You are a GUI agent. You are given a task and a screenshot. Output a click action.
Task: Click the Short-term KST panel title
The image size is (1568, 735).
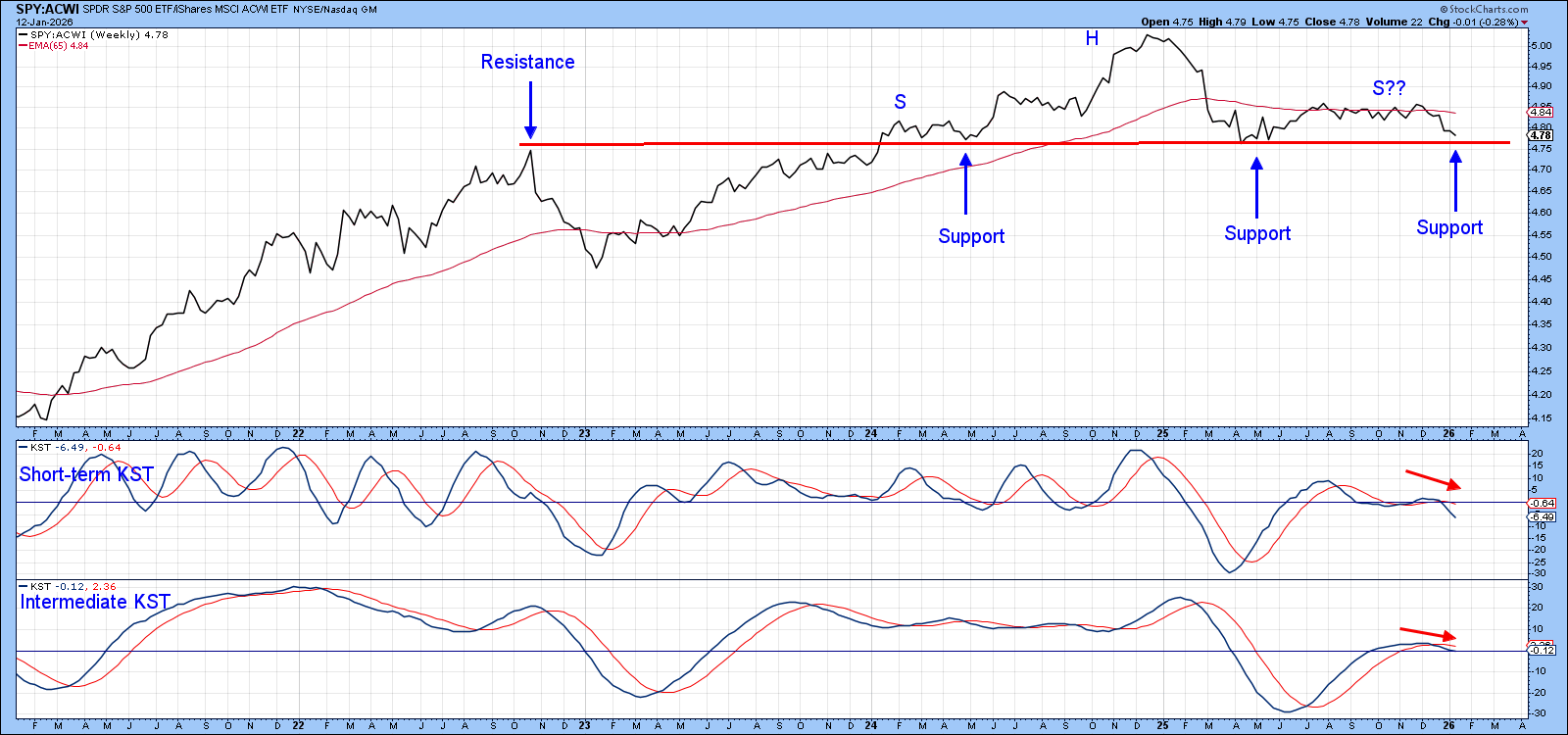(x=86, y=474)
